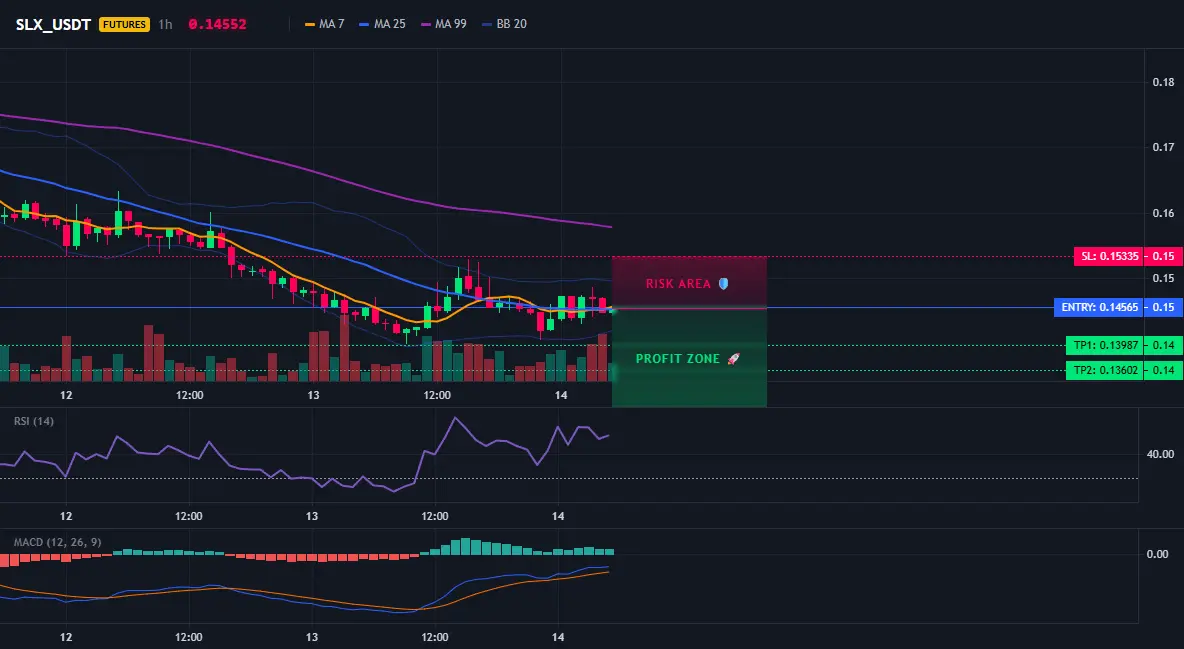
Task: Click date 13 on main chart time axis
Action: pyautogui.click(x=313, y=395)
